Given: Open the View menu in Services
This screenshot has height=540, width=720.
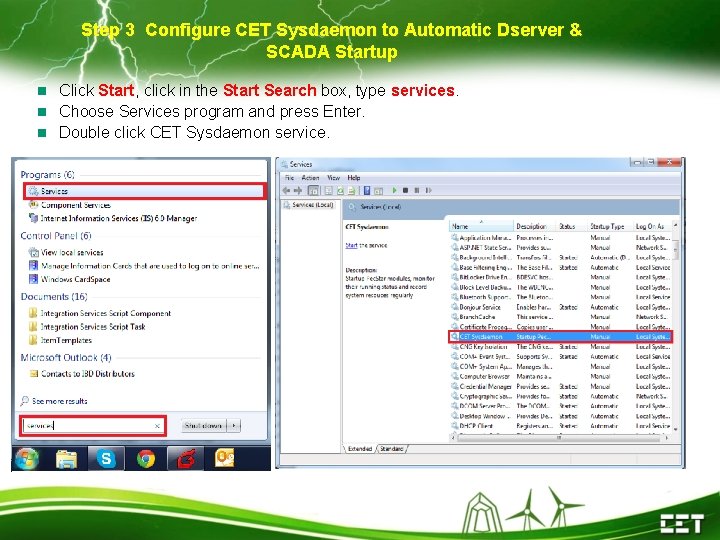Looking at the screenshot, I should (x=333, y=178).
